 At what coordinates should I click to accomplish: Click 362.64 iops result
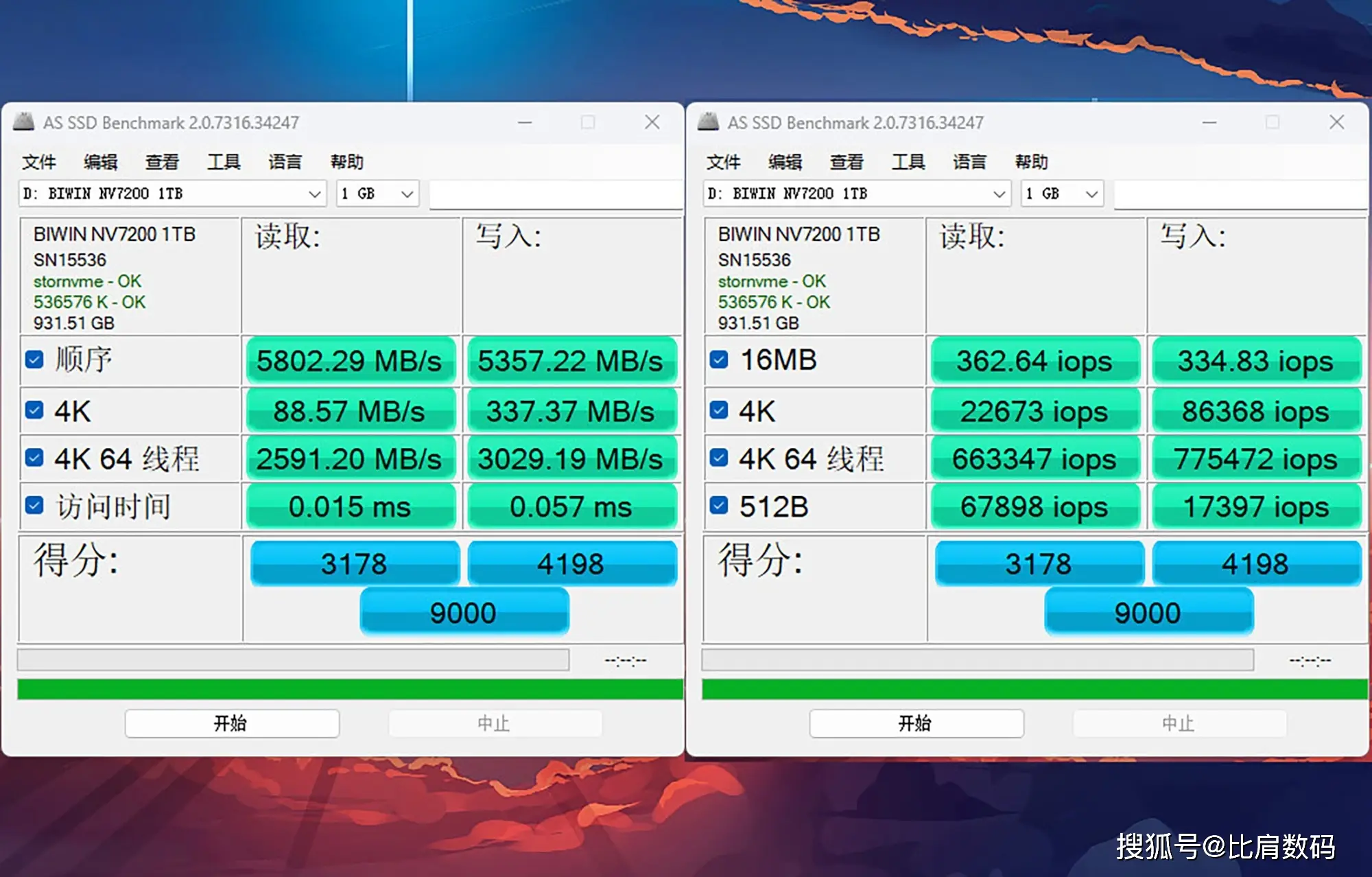pos(1034,360)
